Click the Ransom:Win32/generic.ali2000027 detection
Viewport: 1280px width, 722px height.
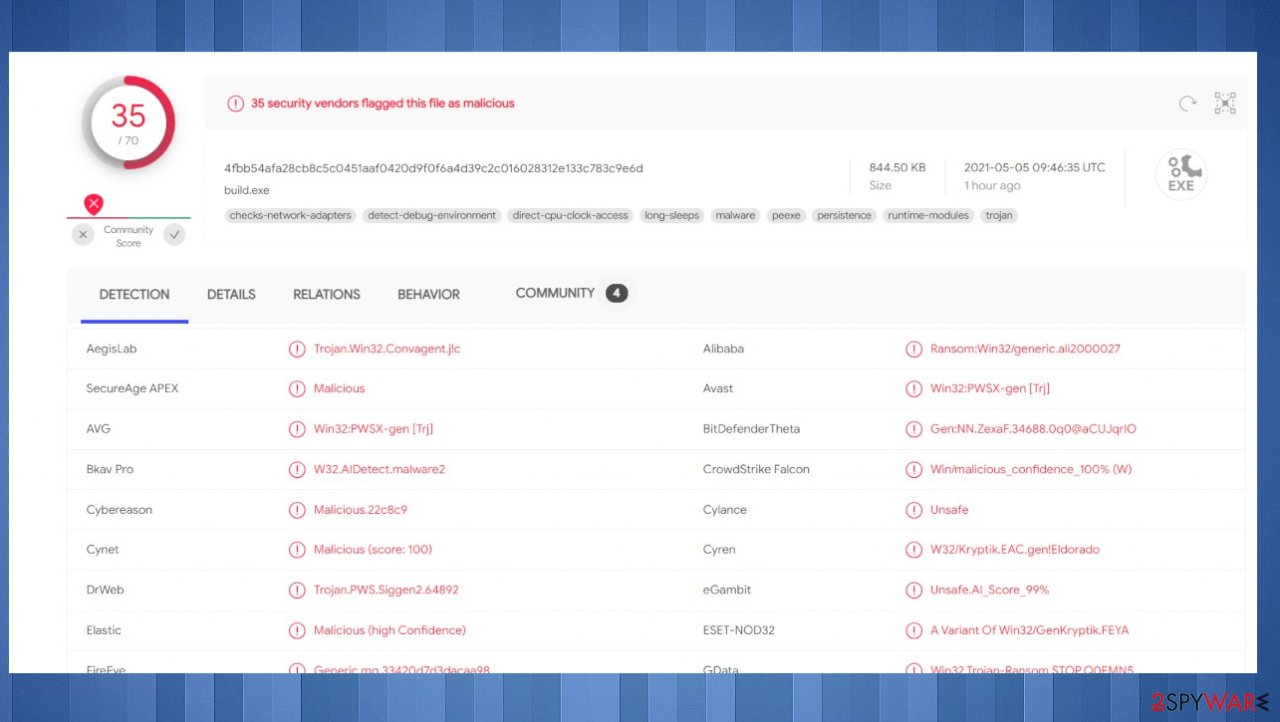tap(1025, 349)
